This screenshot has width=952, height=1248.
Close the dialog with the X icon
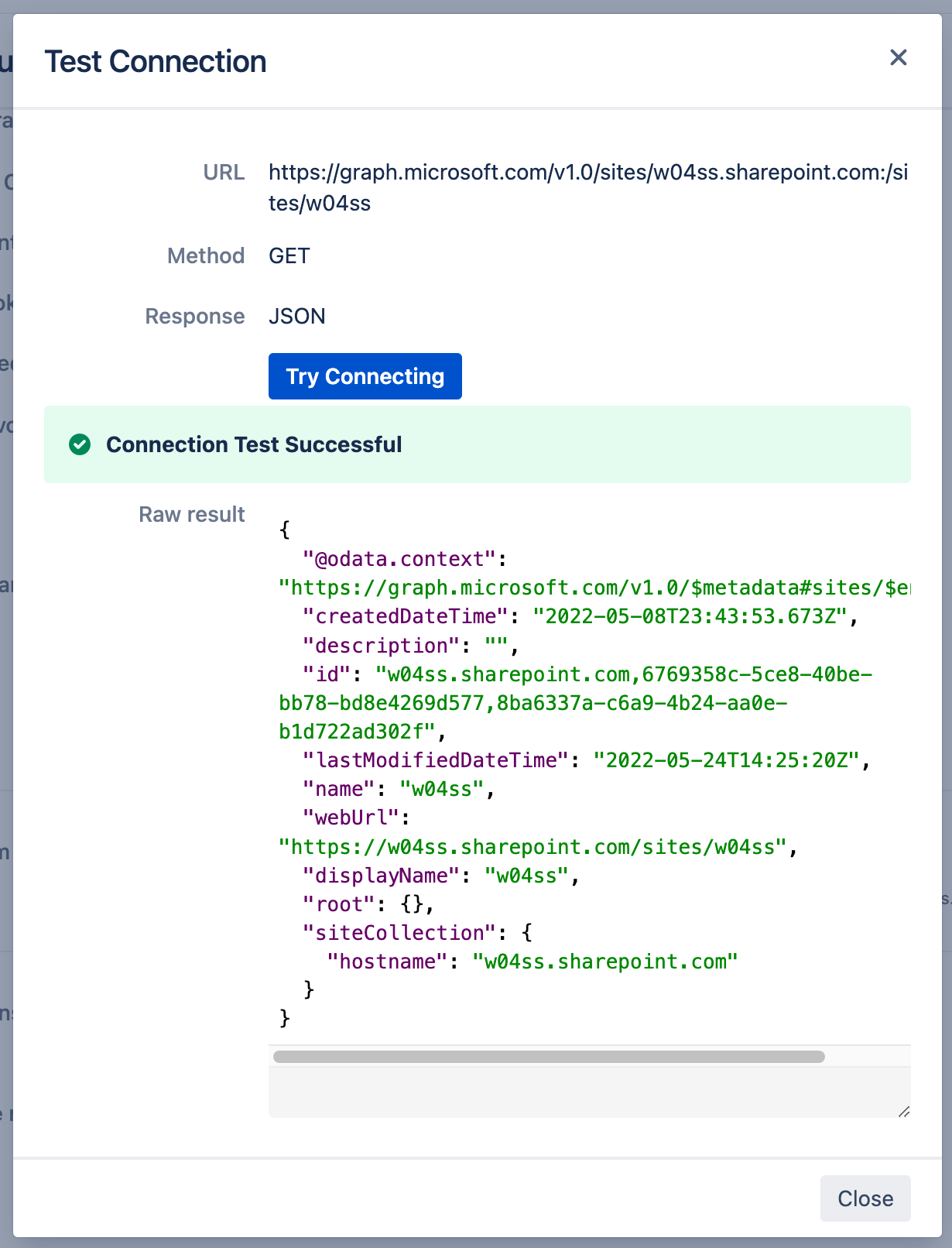[898, 58]
